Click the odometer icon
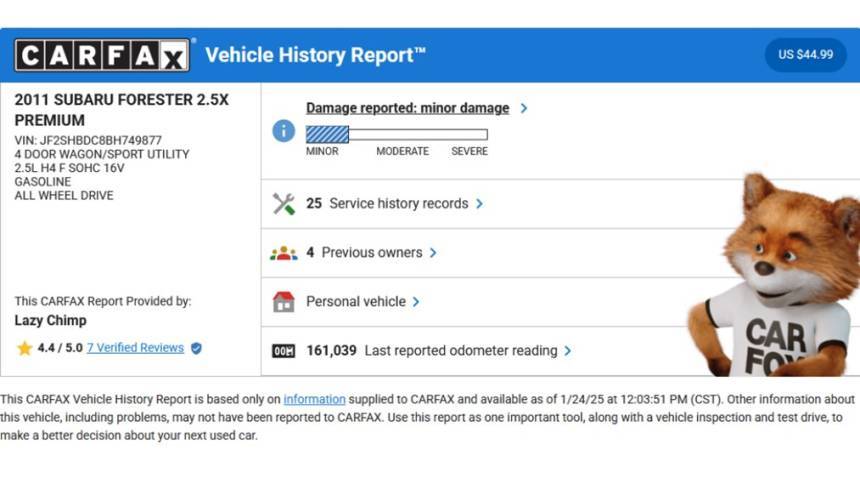860x484 pixels. (284, 351)
